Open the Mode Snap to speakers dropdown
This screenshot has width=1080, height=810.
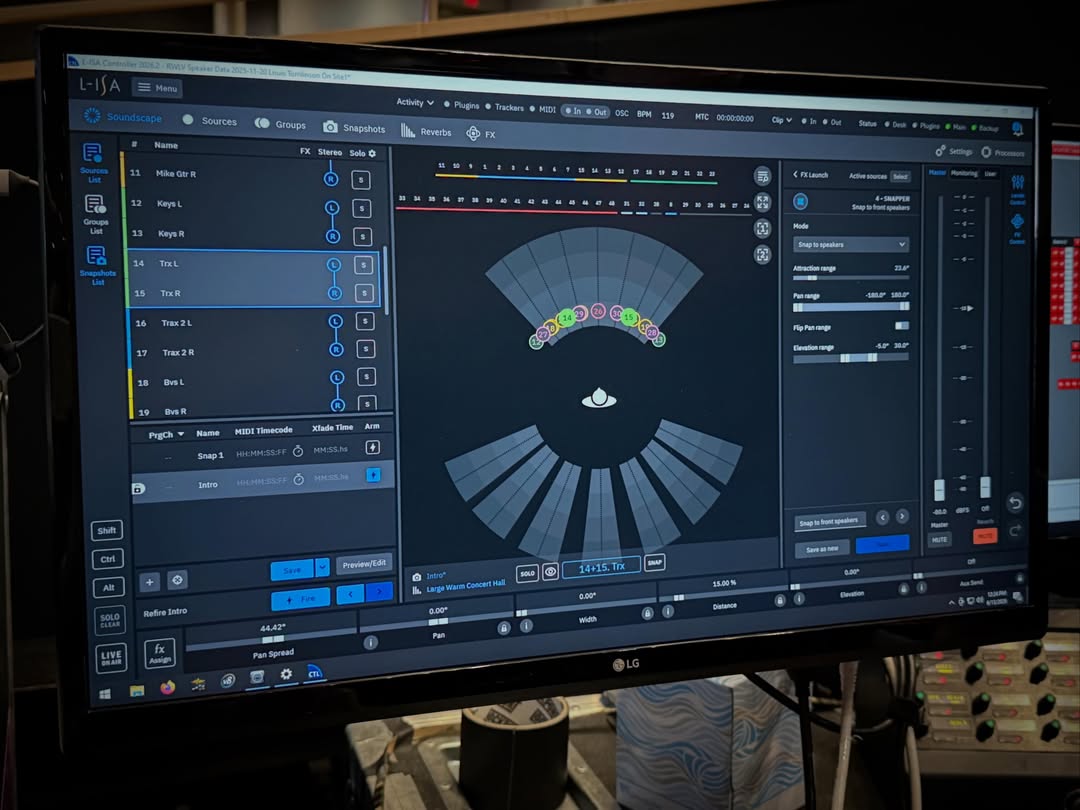851,245
